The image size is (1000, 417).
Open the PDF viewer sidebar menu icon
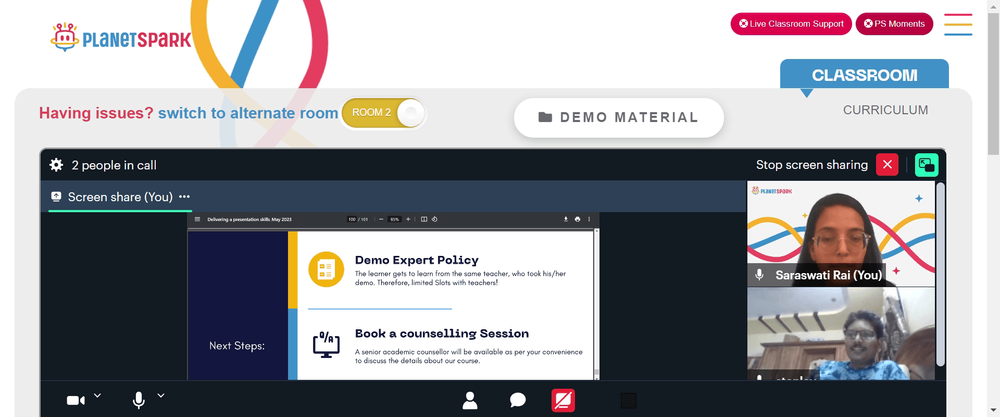[x=197, y=219]
